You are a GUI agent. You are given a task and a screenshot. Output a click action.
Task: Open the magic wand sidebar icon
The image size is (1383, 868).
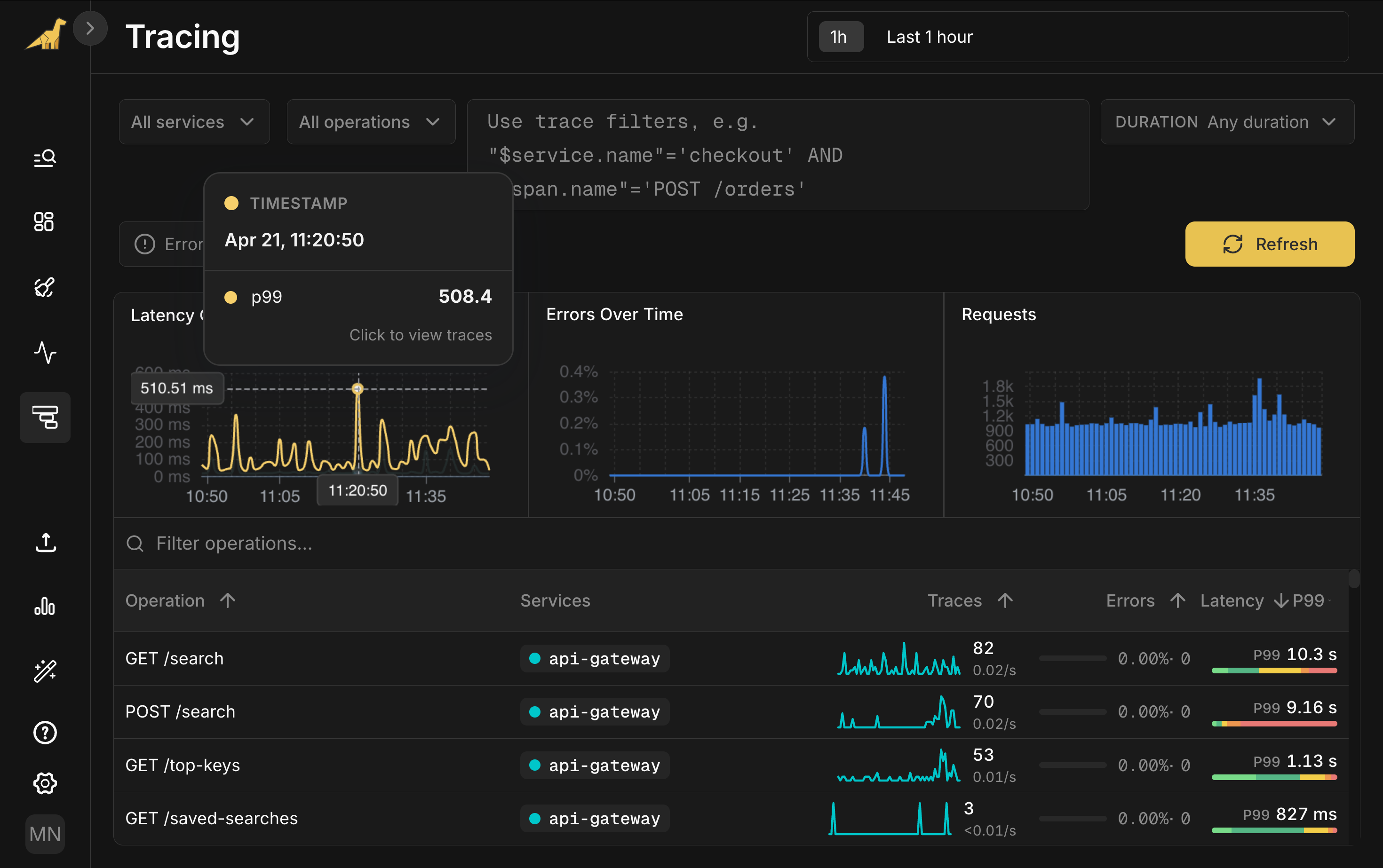click(x=45, y=671)
